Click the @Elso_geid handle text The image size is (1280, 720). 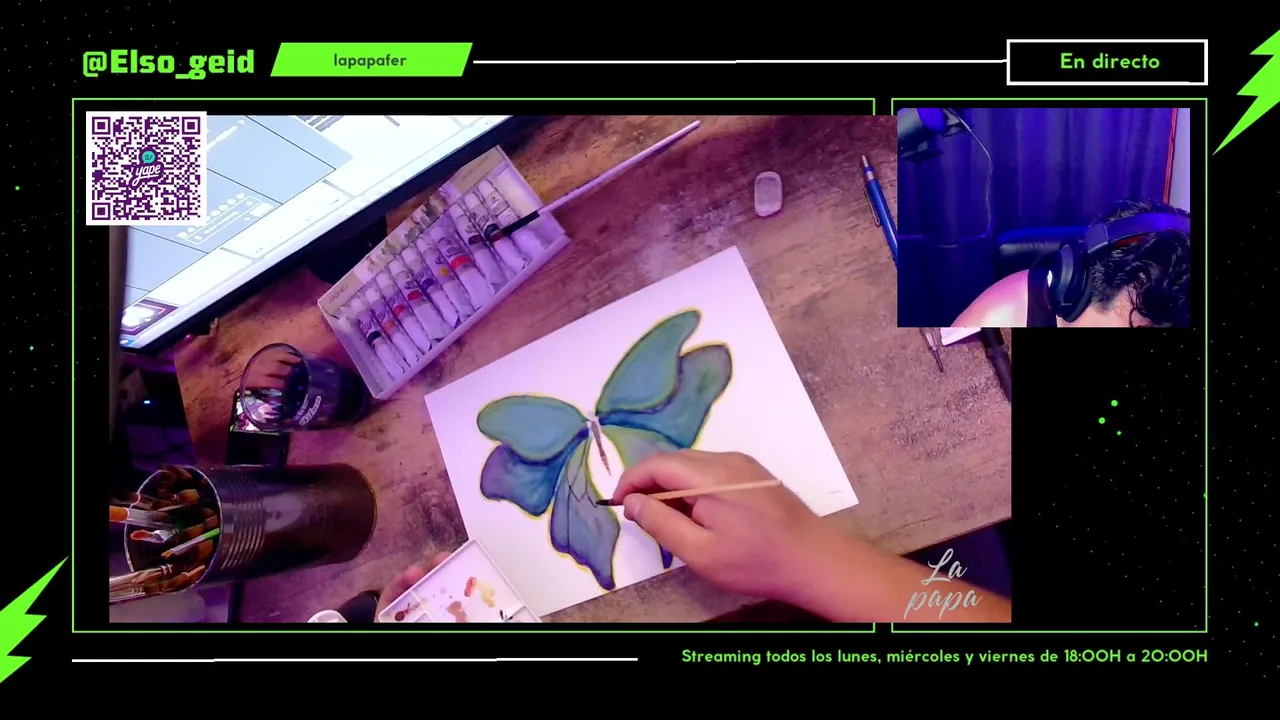pos(168,62)
